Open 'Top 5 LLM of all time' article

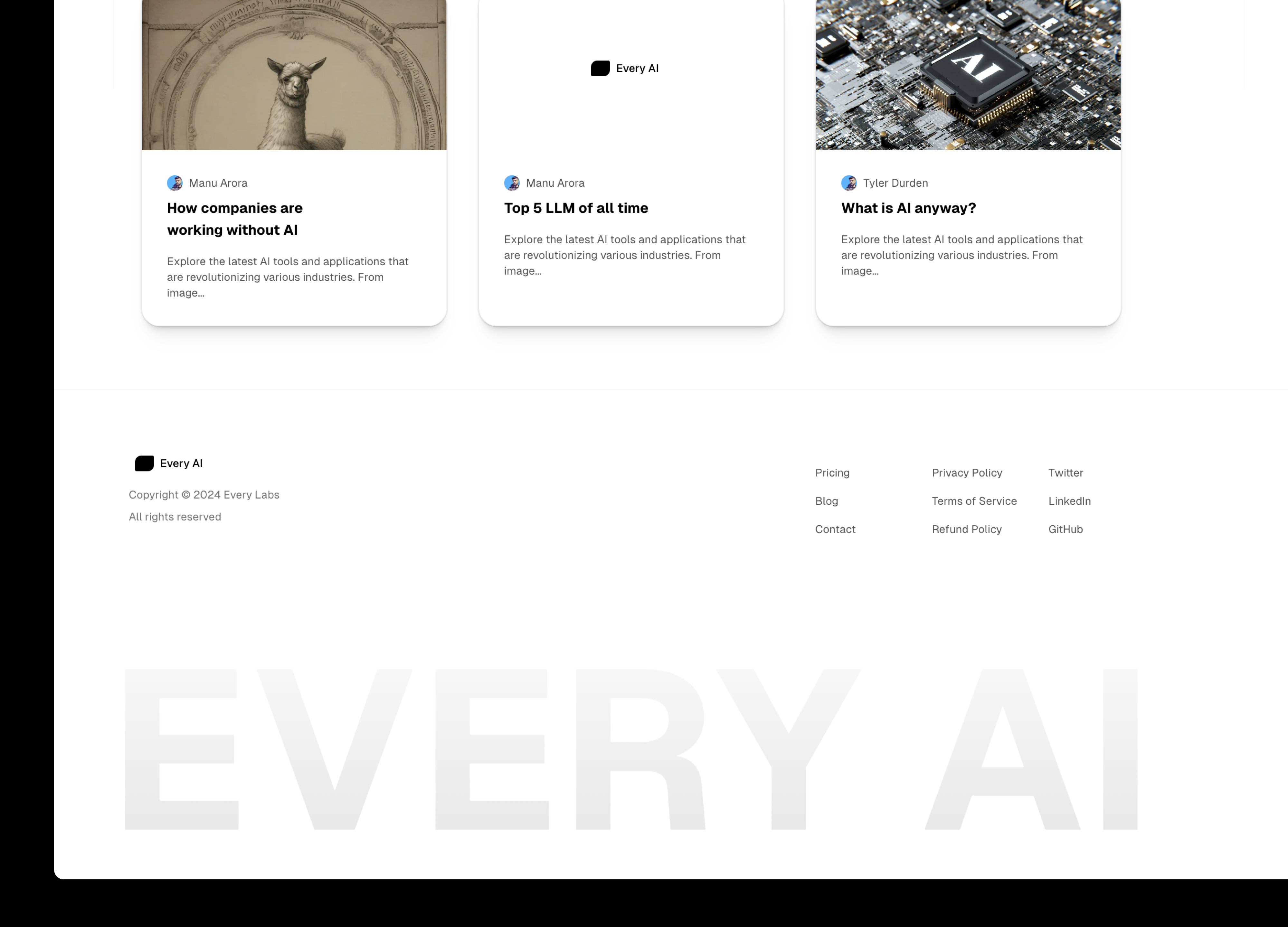pos(575,208)
